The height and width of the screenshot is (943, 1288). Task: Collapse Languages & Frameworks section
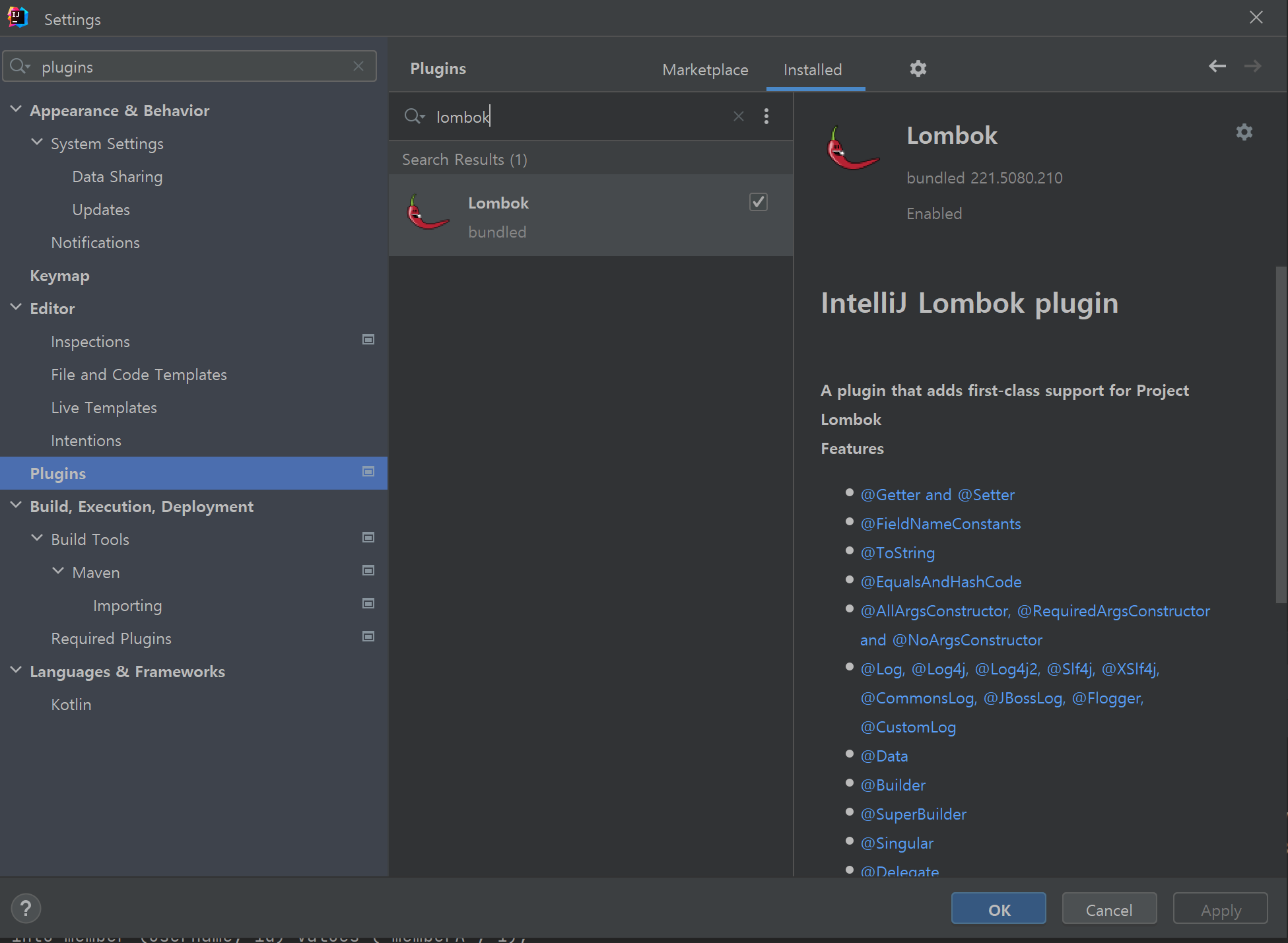click(16, 670)
